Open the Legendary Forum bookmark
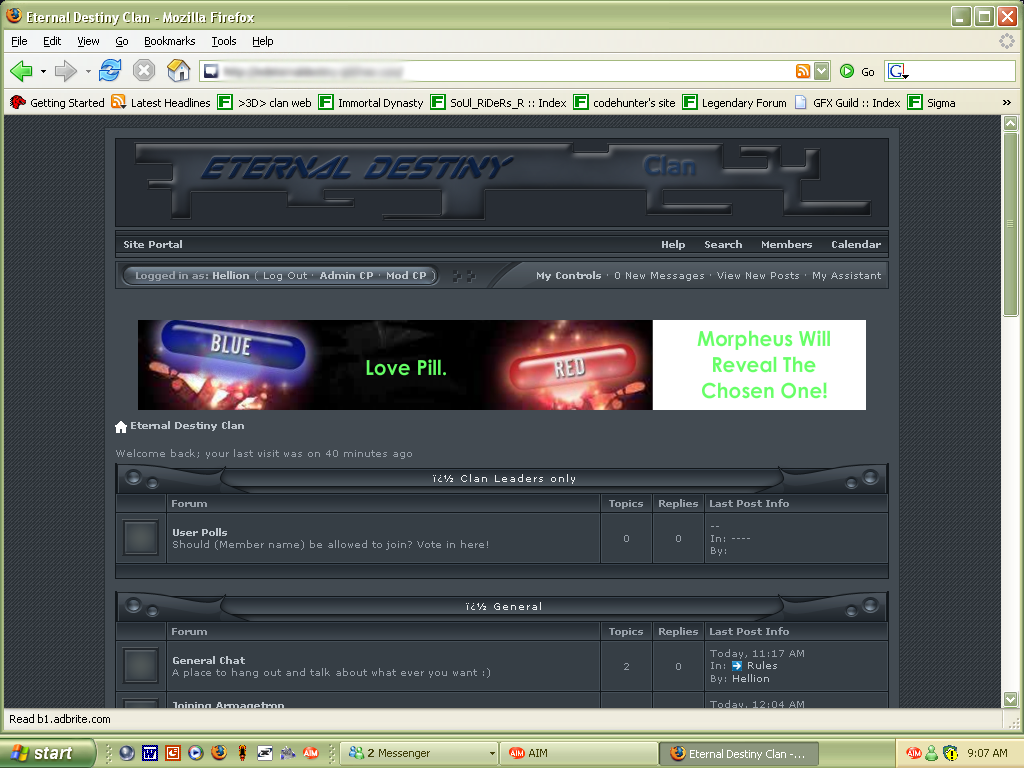This screenshot has width=1024, height=768. tap(735, 103)
